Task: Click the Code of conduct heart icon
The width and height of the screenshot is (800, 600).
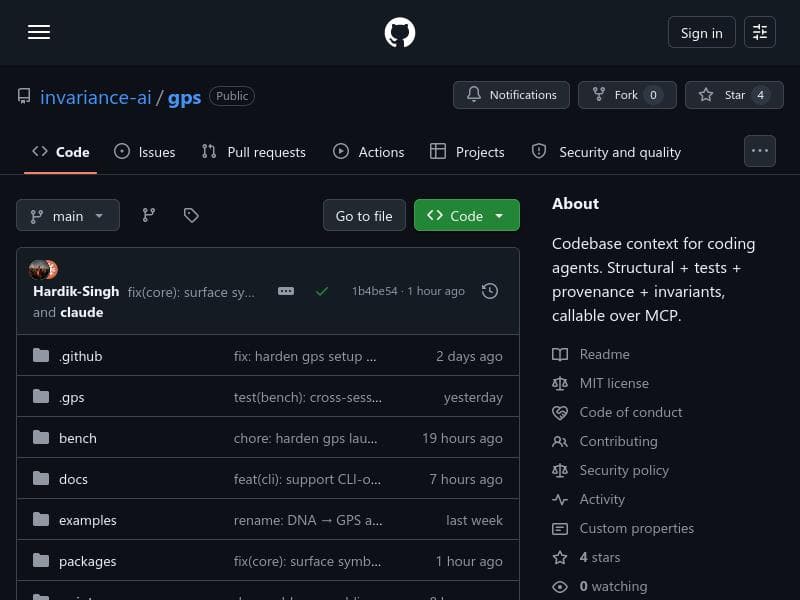Action: [x=560, y=413]
